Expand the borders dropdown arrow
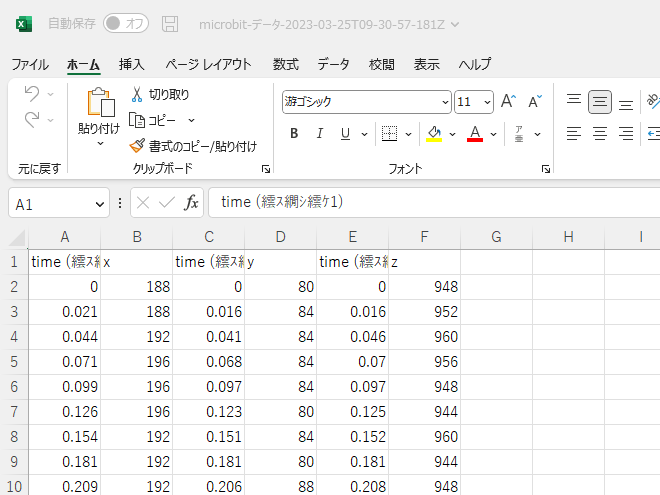Screen dimensions: 660x495 point(408,134)
